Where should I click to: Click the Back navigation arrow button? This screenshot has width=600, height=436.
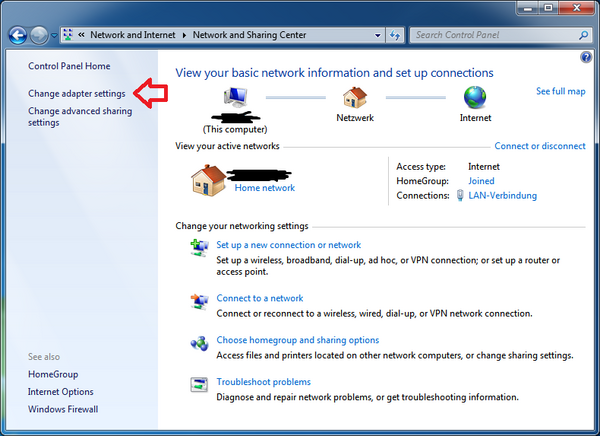(x=18, y=36)
